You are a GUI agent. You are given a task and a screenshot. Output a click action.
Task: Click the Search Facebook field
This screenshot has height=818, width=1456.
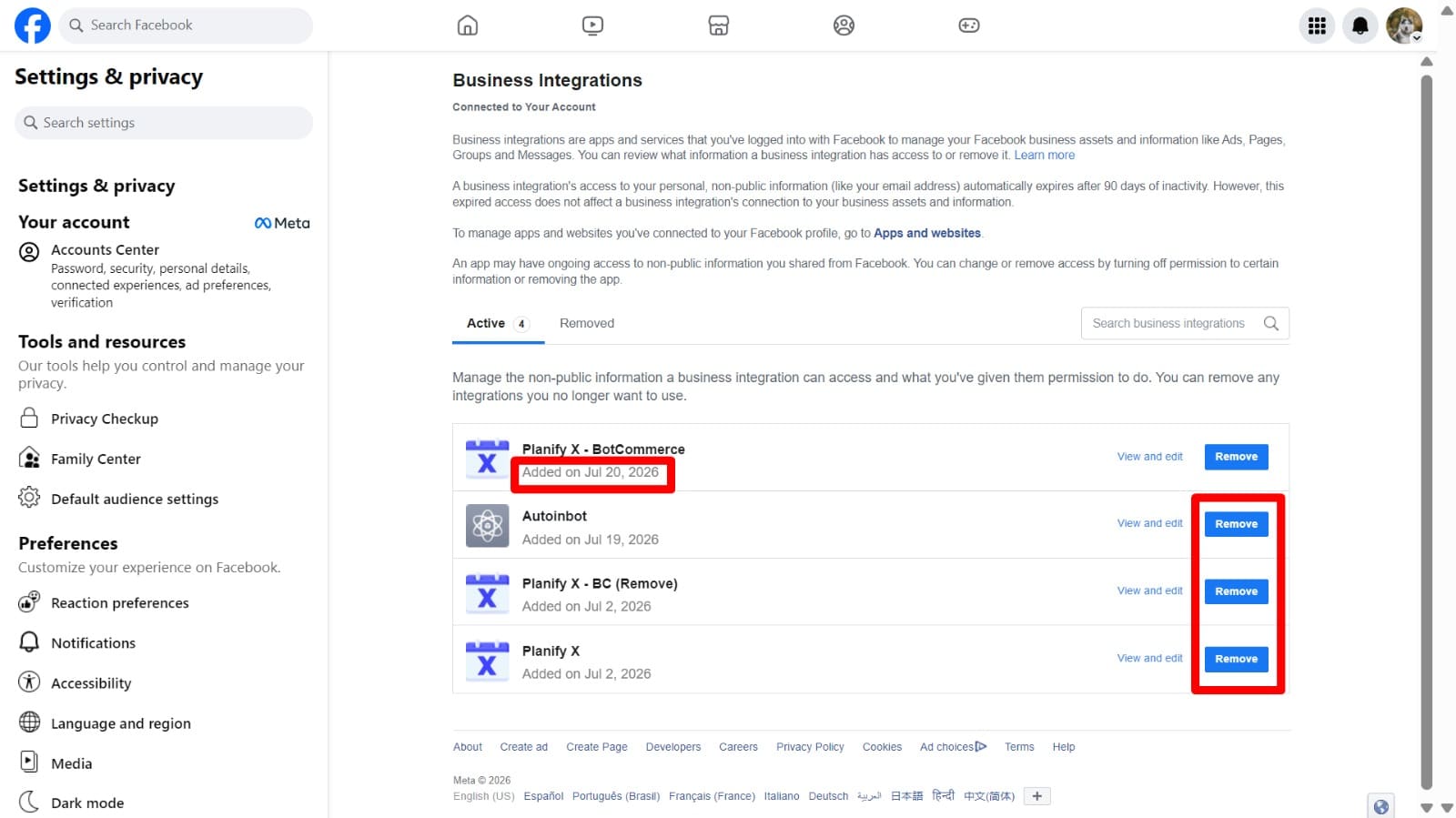(x=186, y=25)
